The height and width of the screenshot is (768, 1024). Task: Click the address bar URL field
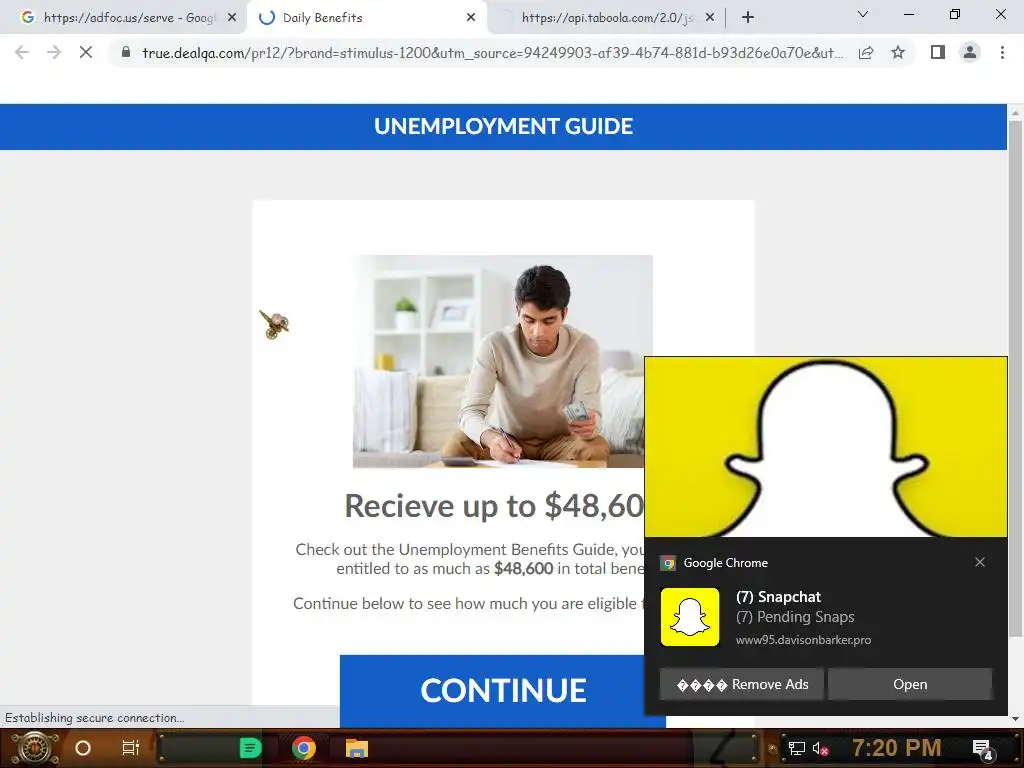pos(492,53)
